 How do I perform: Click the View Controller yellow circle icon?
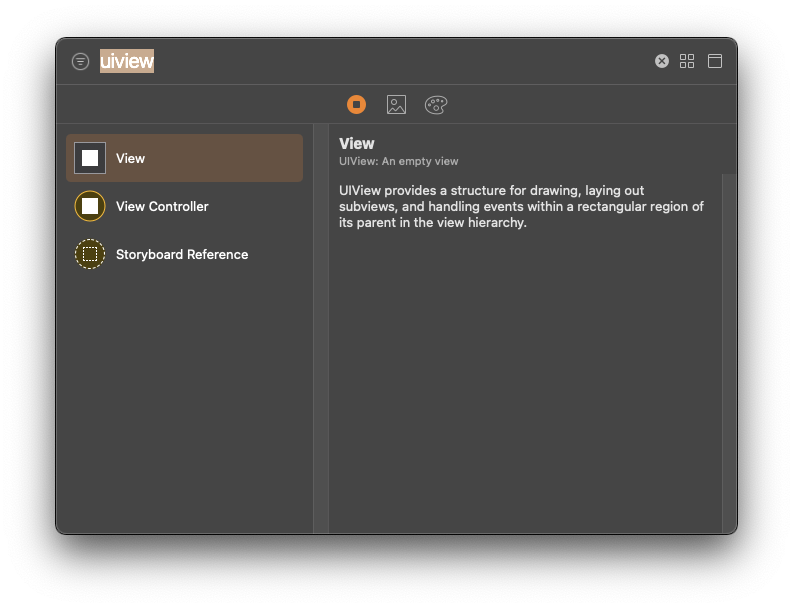pos(90,206)
